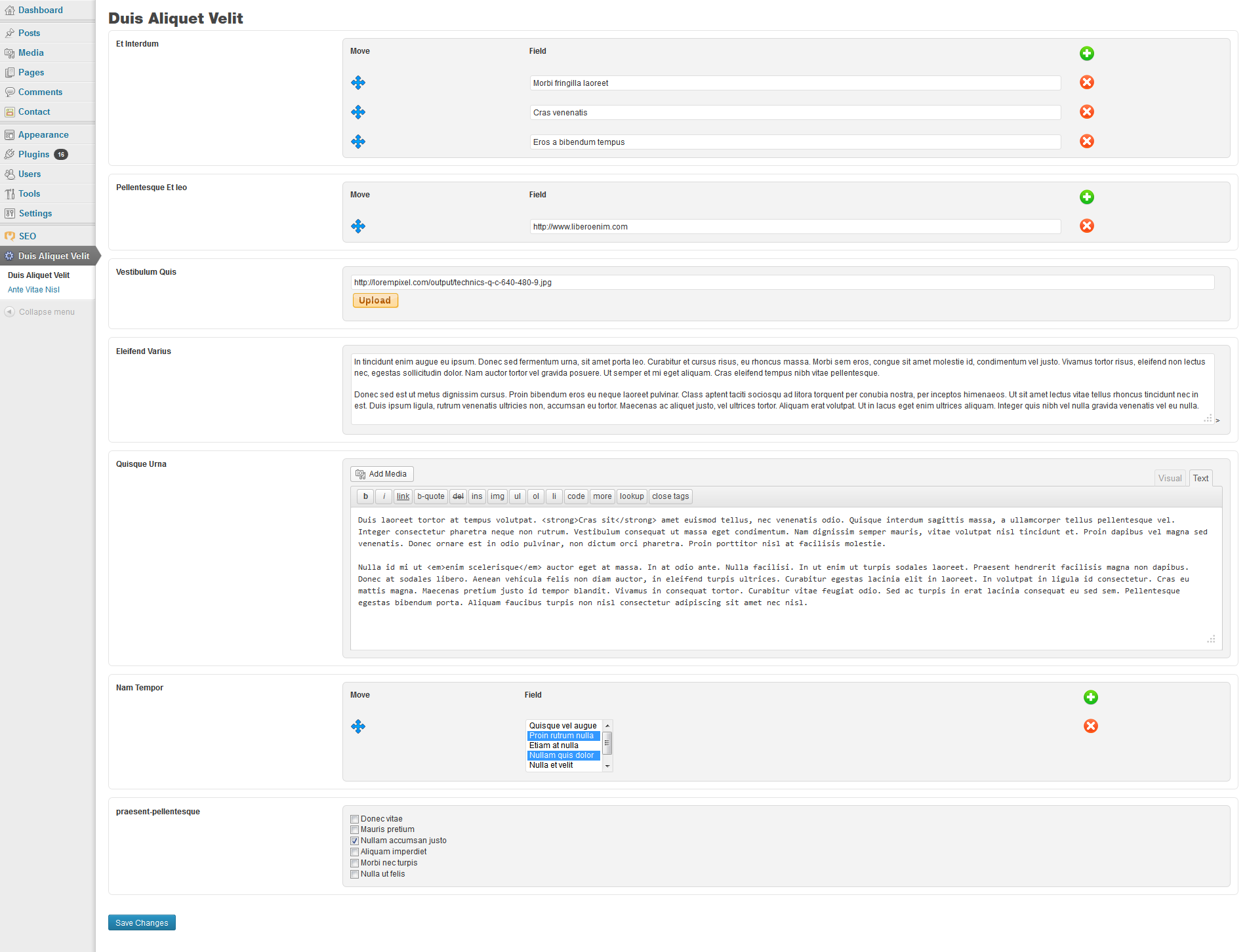Check the Donec vitae checkbox
Viewport: 1245px width, 952px height.
(354, 819)
